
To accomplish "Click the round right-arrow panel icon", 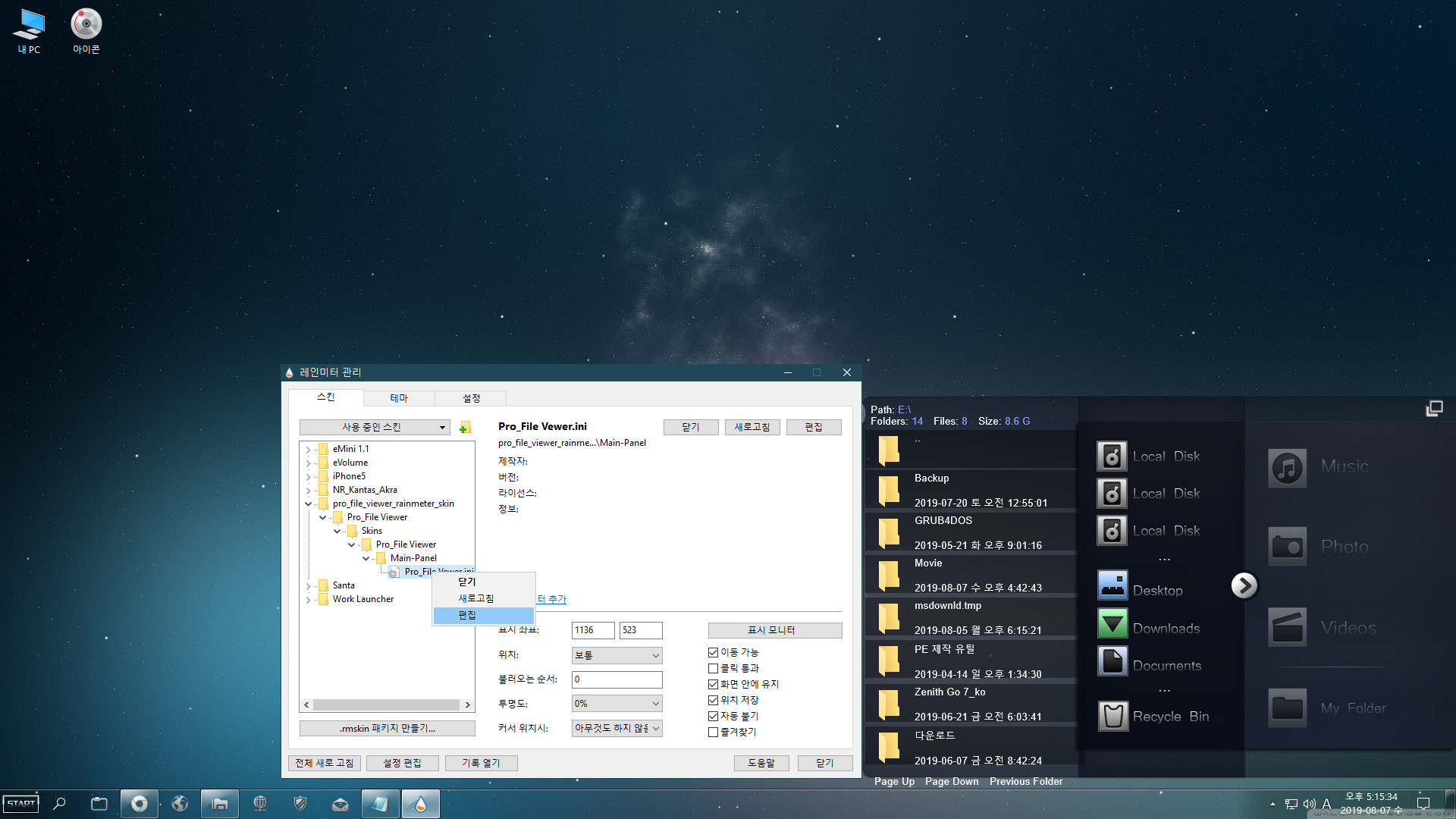I will point(1244,585).
